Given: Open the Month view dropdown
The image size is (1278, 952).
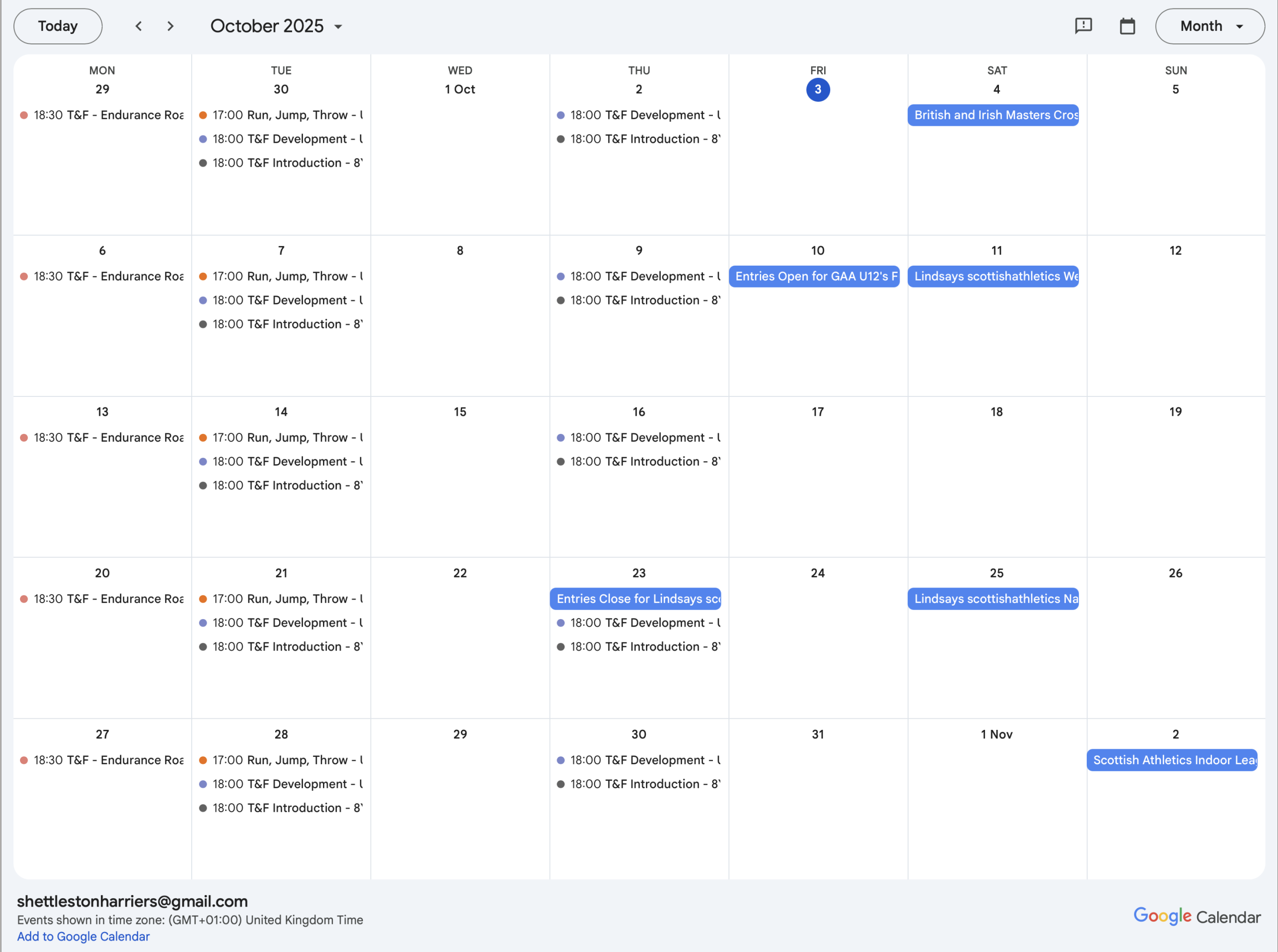Looking at the screenshot, I should (x=1210, y=26).
